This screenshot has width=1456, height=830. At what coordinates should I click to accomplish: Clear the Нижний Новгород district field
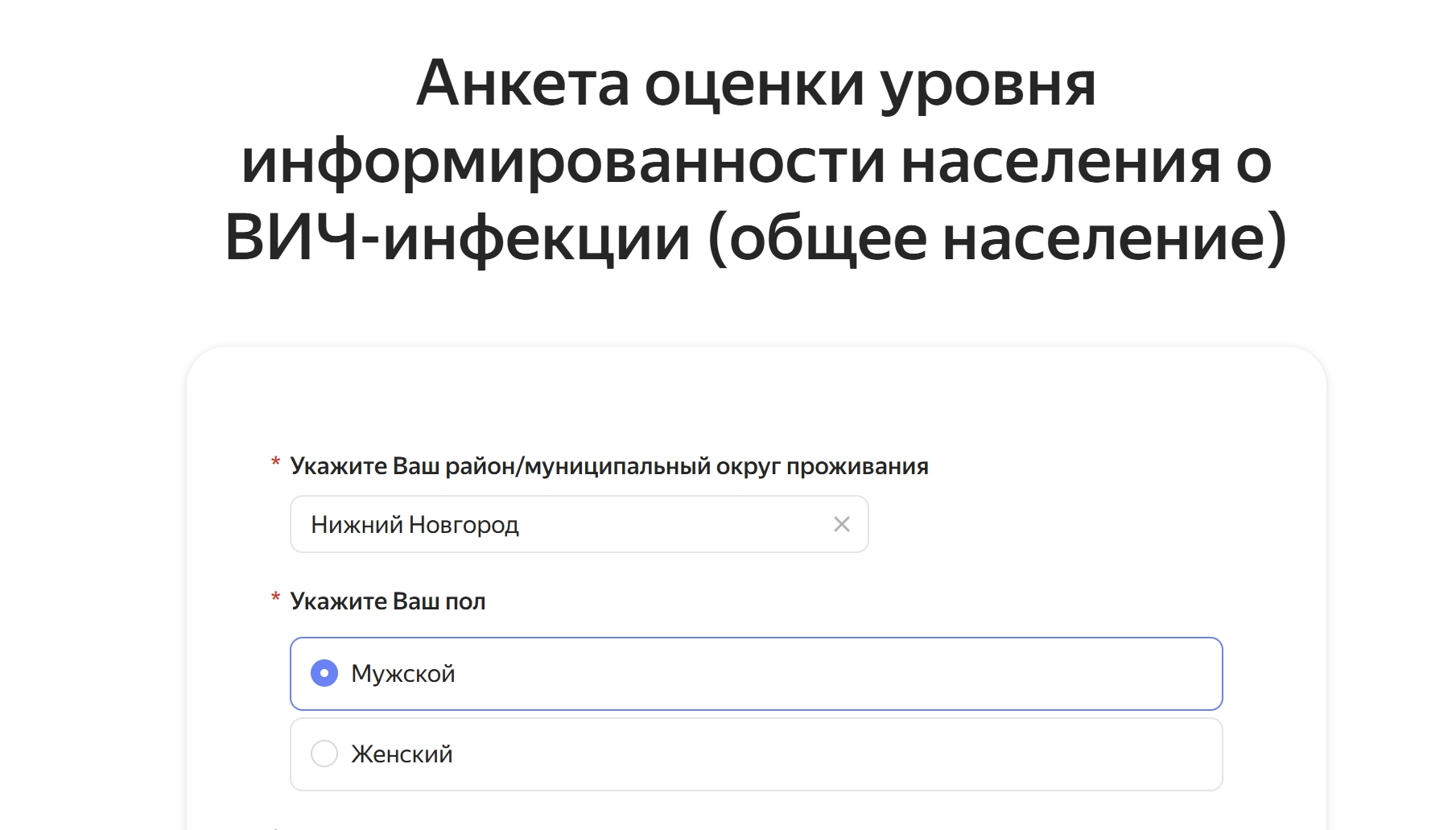pyautogui.click(x=841, y=524)
